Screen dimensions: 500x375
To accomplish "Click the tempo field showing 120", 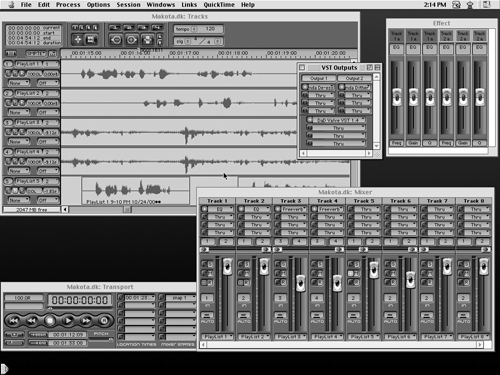I will pos(210,29).
